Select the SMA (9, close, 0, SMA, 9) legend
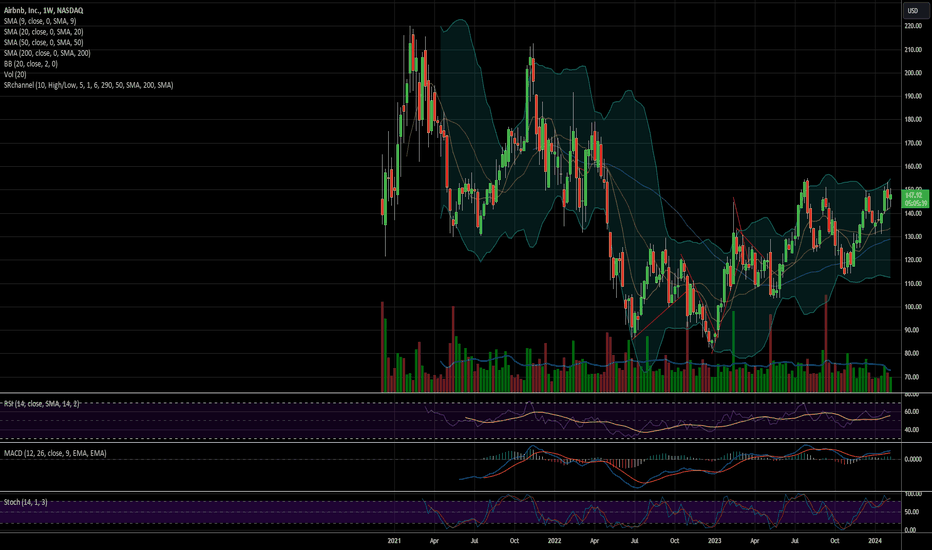The image size is (932, 550). point(40,21)
